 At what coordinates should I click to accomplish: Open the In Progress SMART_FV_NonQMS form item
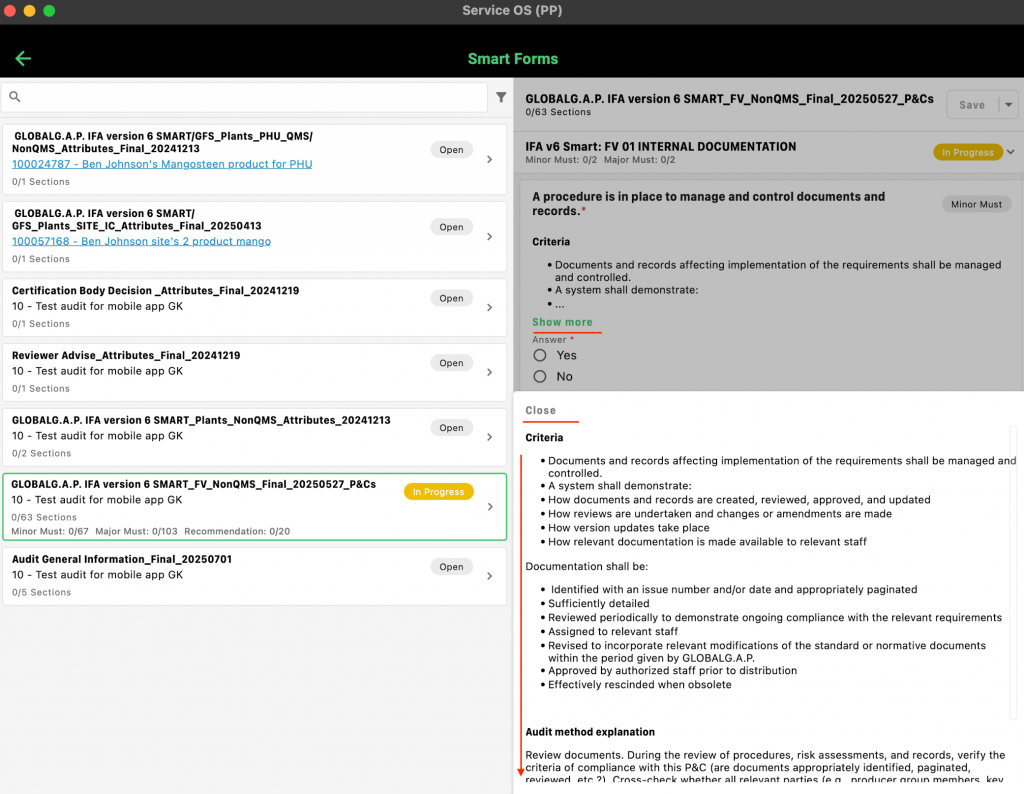point(254,506)
